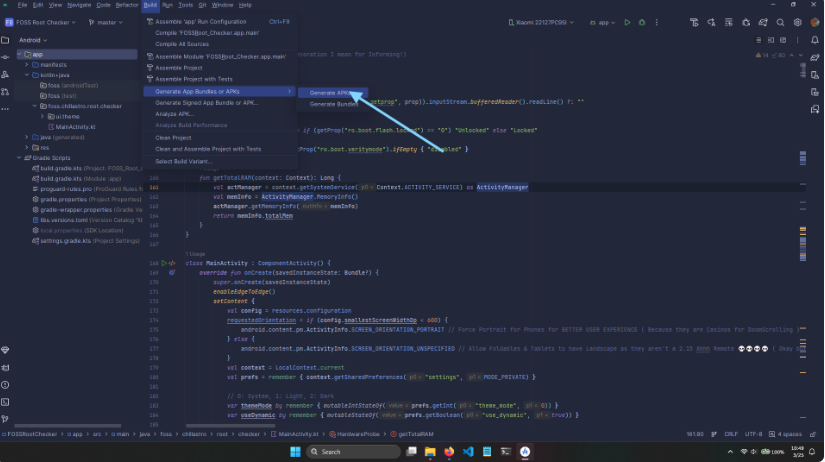Click CRLF line separator in status bar

[x=731, y=434]
